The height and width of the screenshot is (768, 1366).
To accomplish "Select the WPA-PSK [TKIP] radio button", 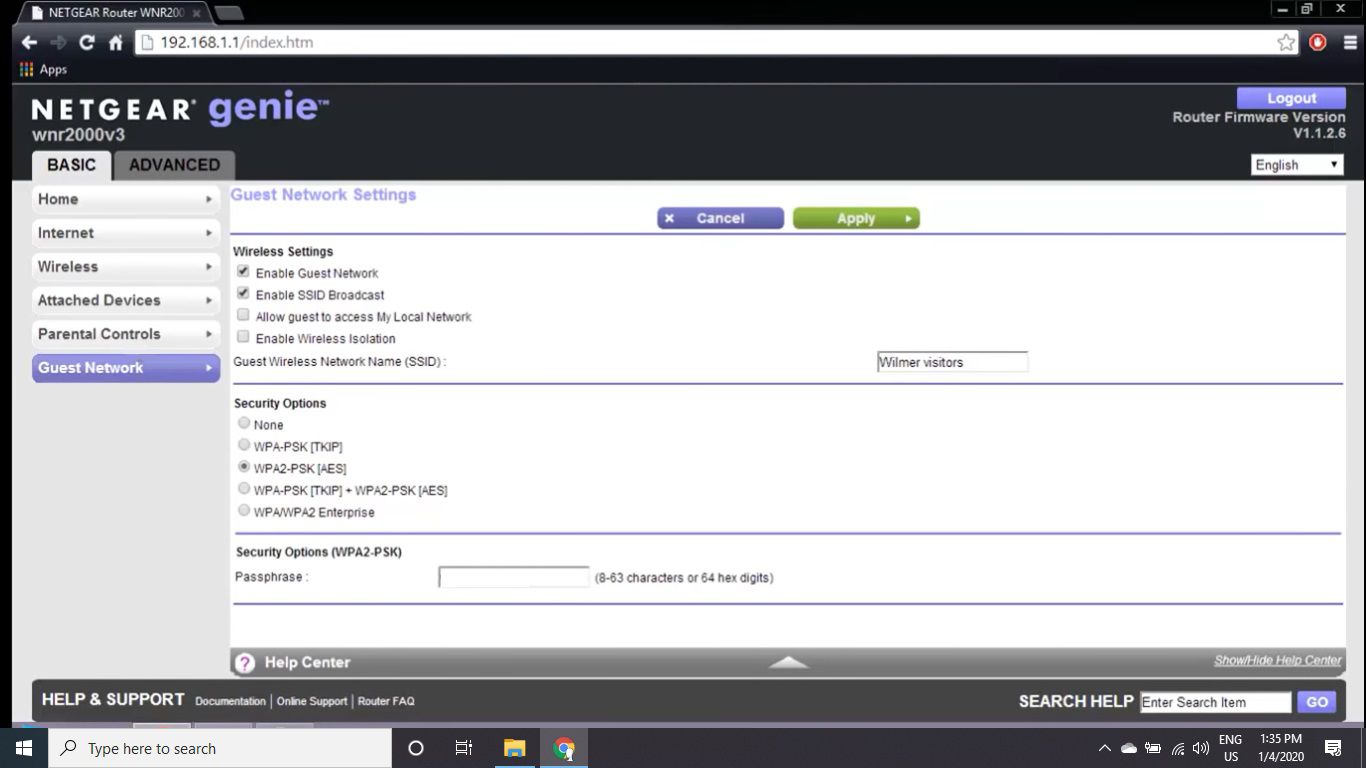I will point(244,446).
